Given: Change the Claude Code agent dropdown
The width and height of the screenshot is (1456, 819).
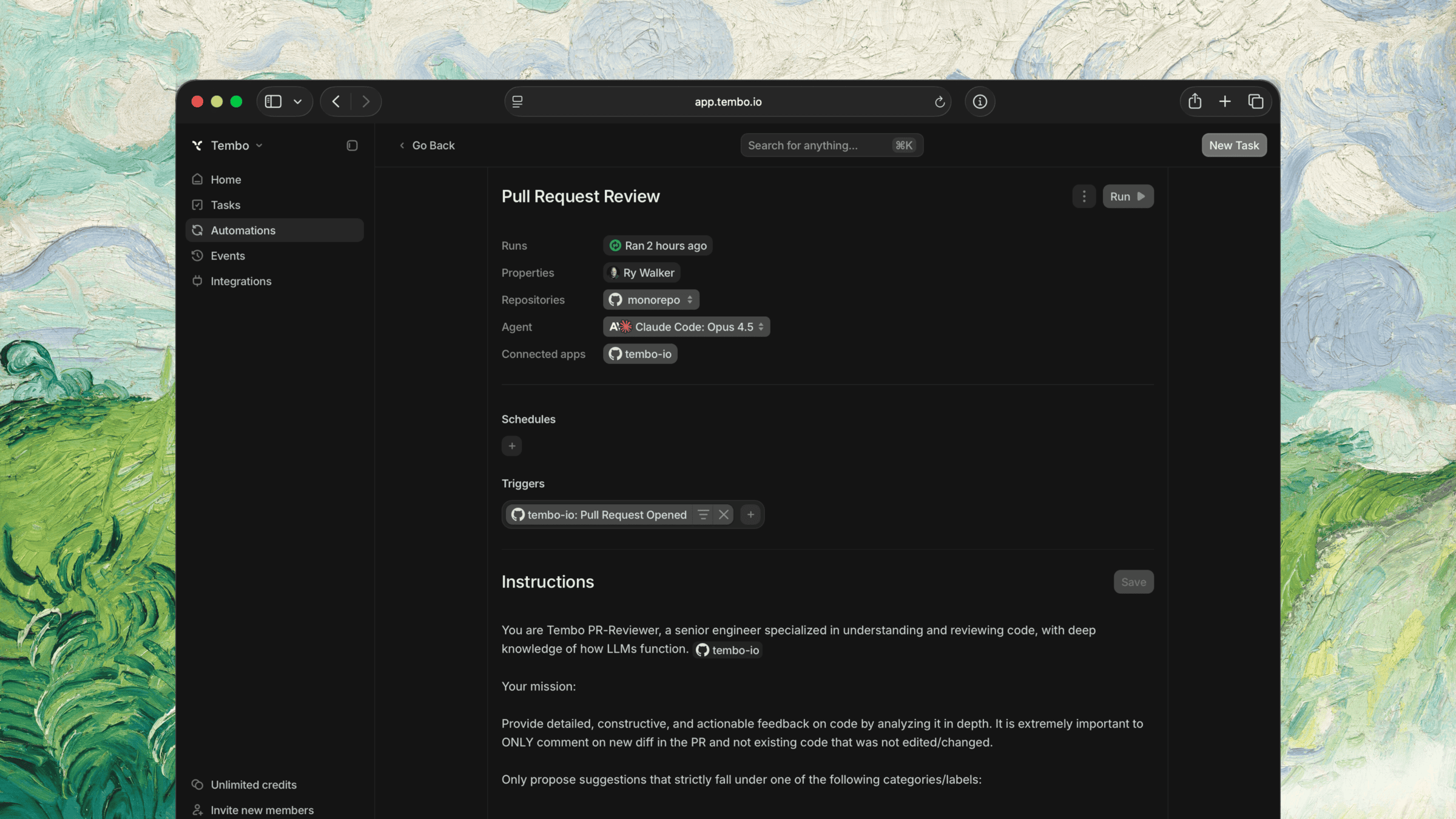Looking at the screenshot, I should [x=686, y=327].
